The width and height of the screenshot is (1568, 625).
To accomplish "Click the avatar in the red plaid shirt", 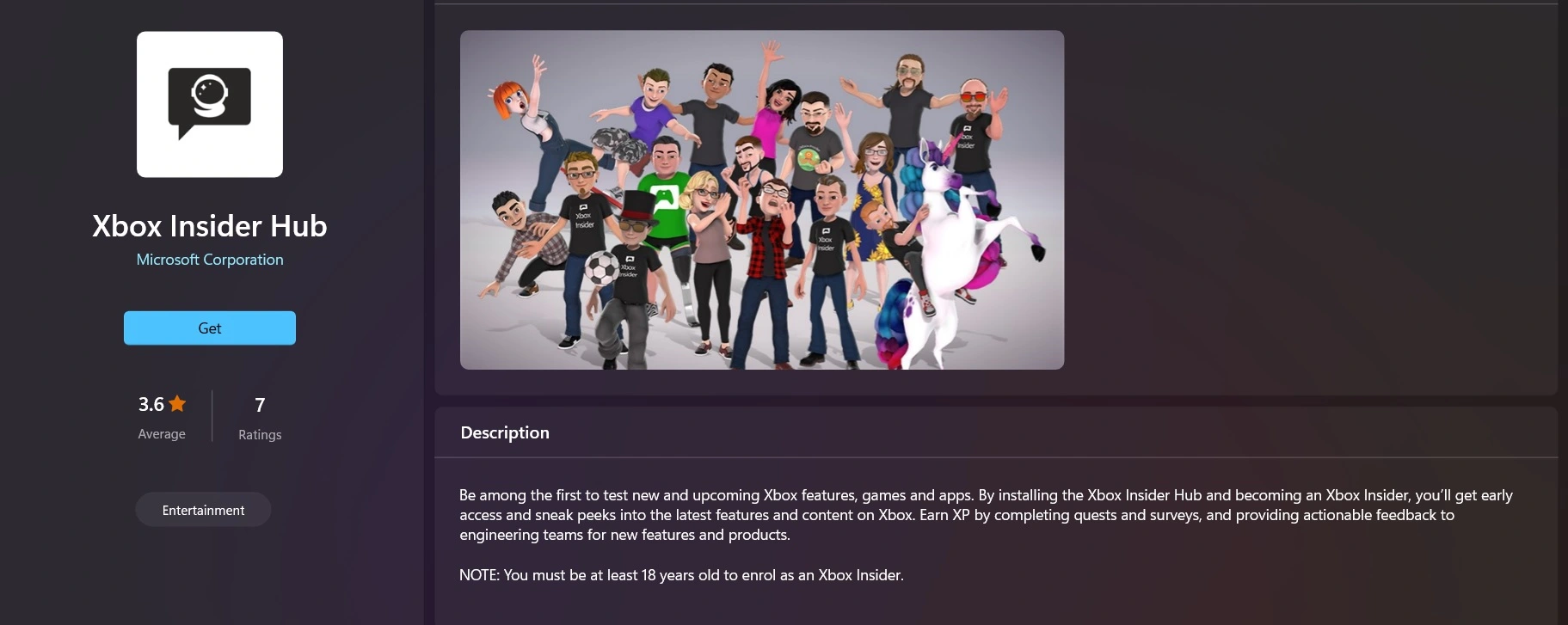I will pos(774,258).
